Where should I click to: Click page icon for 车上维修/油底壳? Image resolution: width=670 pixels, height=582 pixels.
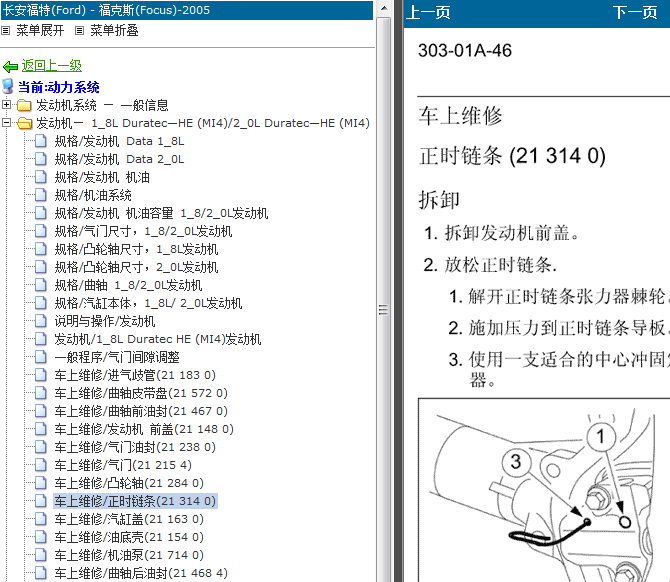[41, 537]
